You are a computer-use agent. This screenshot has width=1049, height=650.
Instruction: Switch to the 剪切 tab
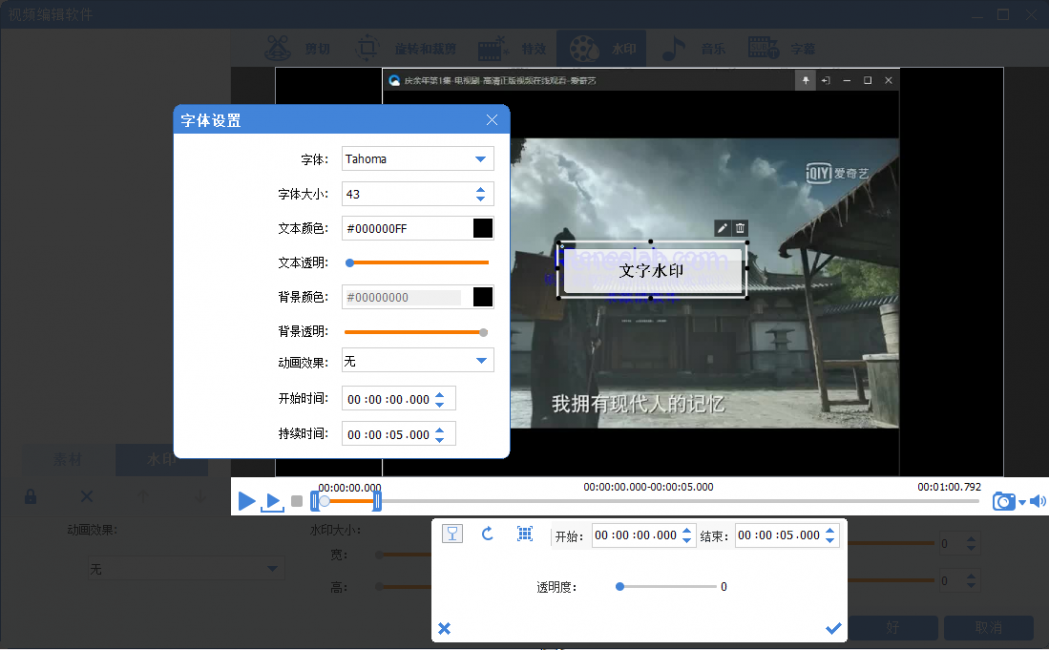point(298,48)
